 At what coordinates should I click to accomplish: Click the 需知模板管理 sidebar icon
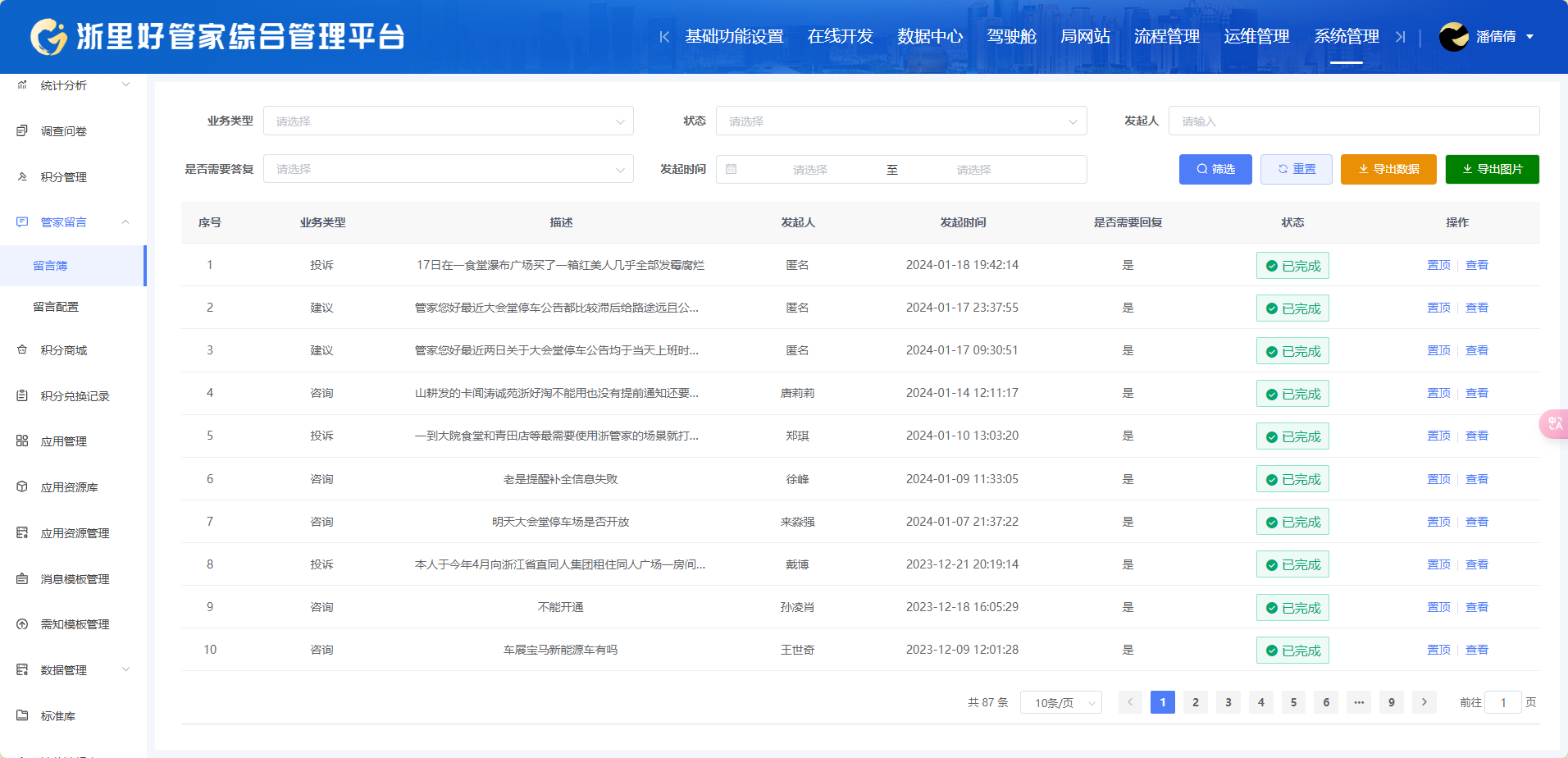tap(22, 623)
